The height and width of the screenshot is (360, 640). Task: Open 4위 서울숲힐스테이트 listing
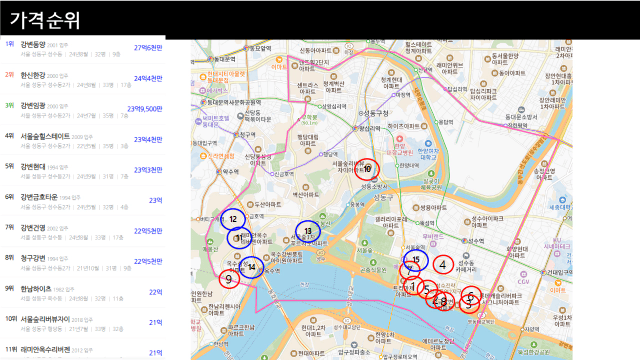pyautogui.click(x=83, y=140)
